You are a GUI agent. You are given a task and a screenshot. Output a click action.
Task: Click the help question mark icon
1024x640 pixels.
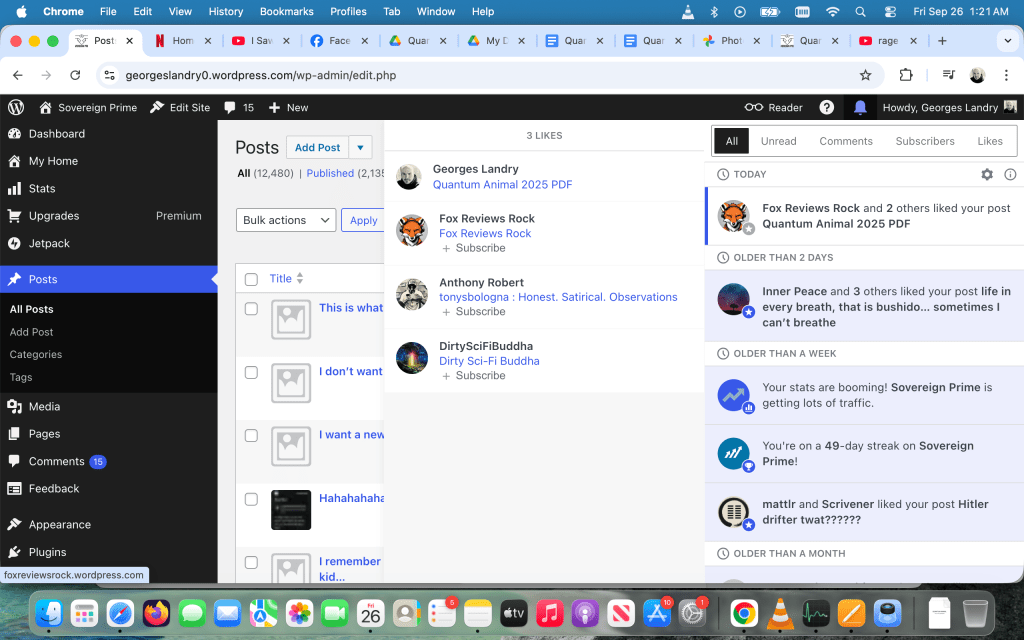pos(826,107)
